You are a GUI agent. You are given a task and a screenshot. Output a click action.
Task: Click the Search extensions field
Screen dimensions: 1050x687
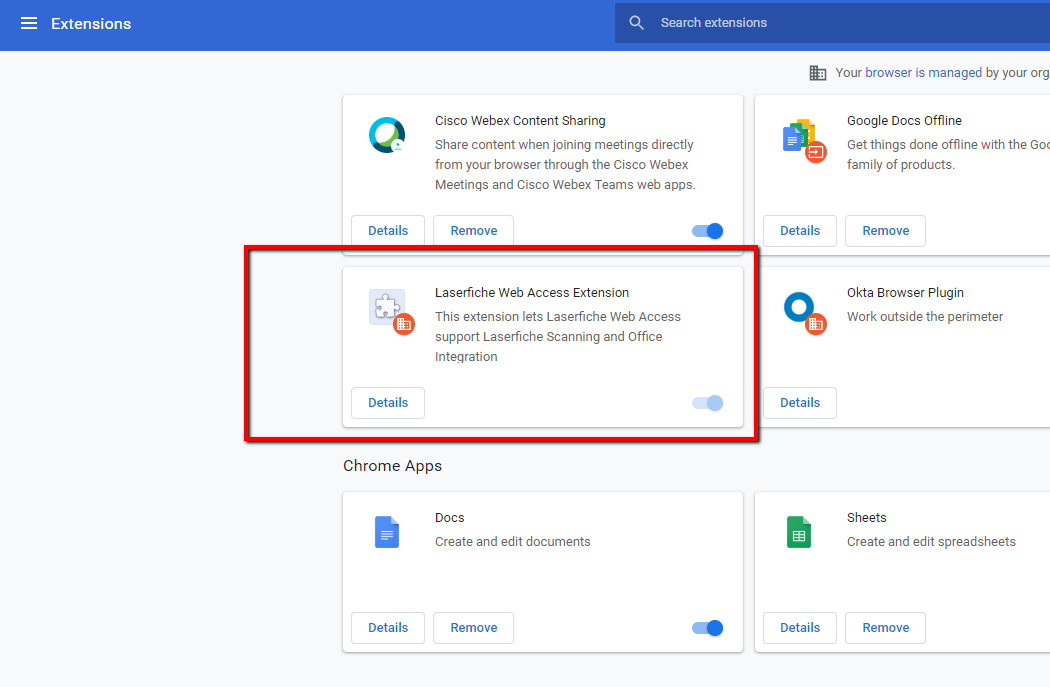click(832, 23)
